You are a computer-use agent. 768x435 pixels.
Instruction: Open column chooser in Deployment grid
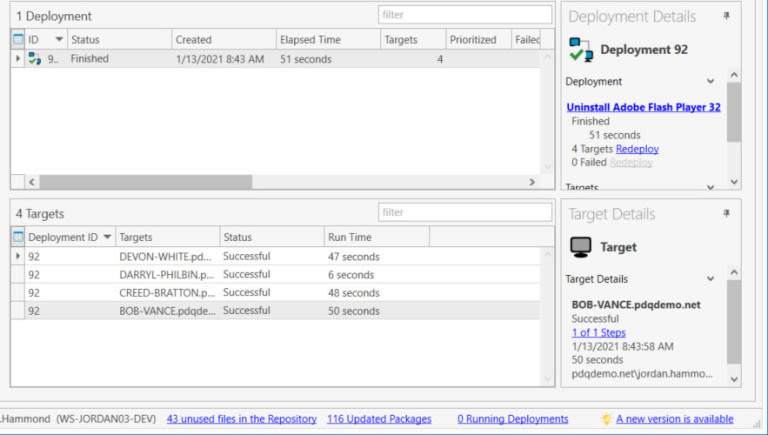(18, 39)
